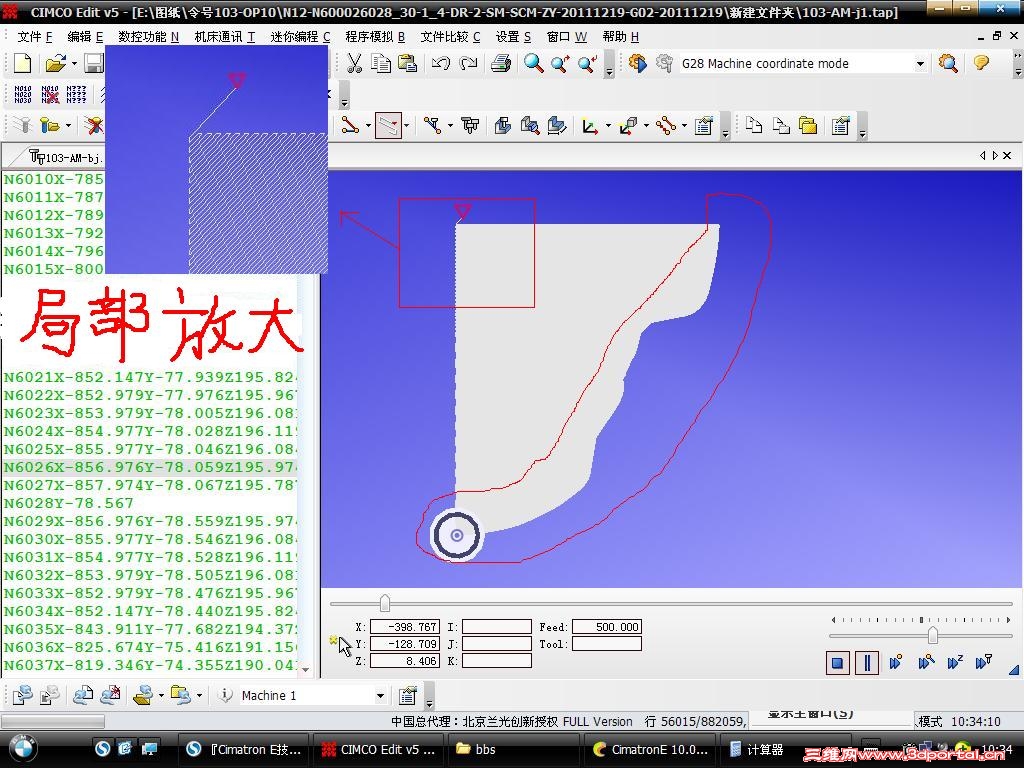
Task: Open the G28 Machine coordinate mode dropdown
Action: coord(920,63)
